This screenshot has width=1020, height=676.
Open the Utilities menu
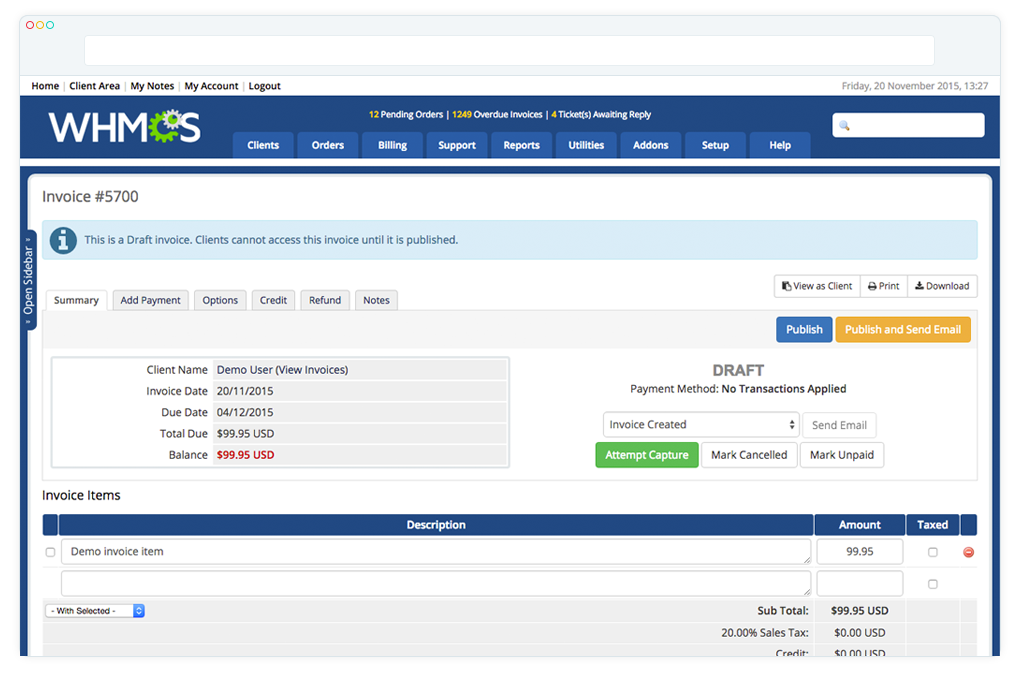(586, 145)
